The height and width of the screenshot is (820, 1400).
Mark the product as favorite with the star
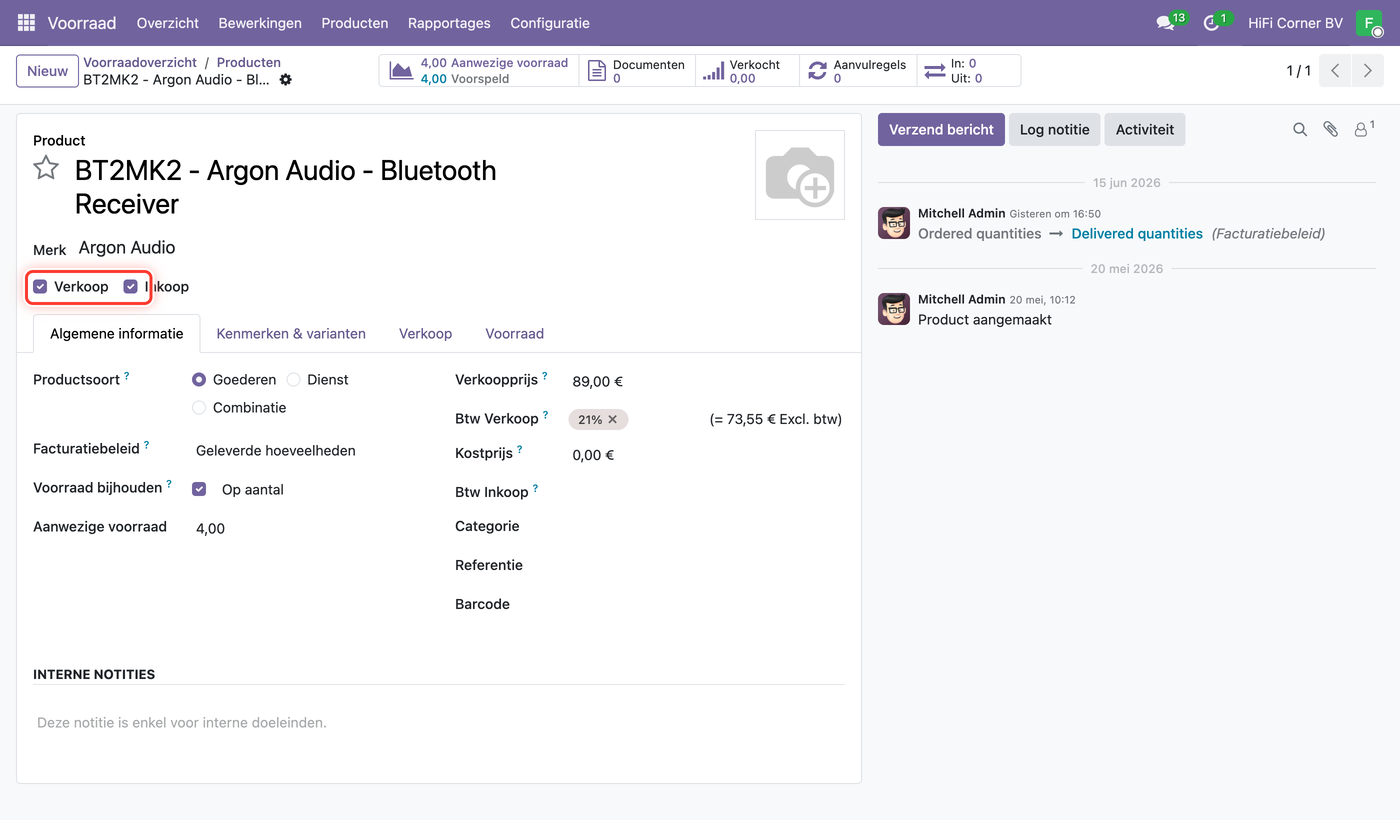tap(46, 168)
